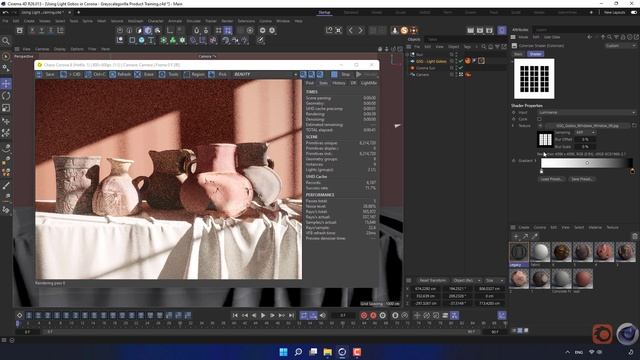Click the orange Corona camera tag on Camera row

tap(468, 75)
